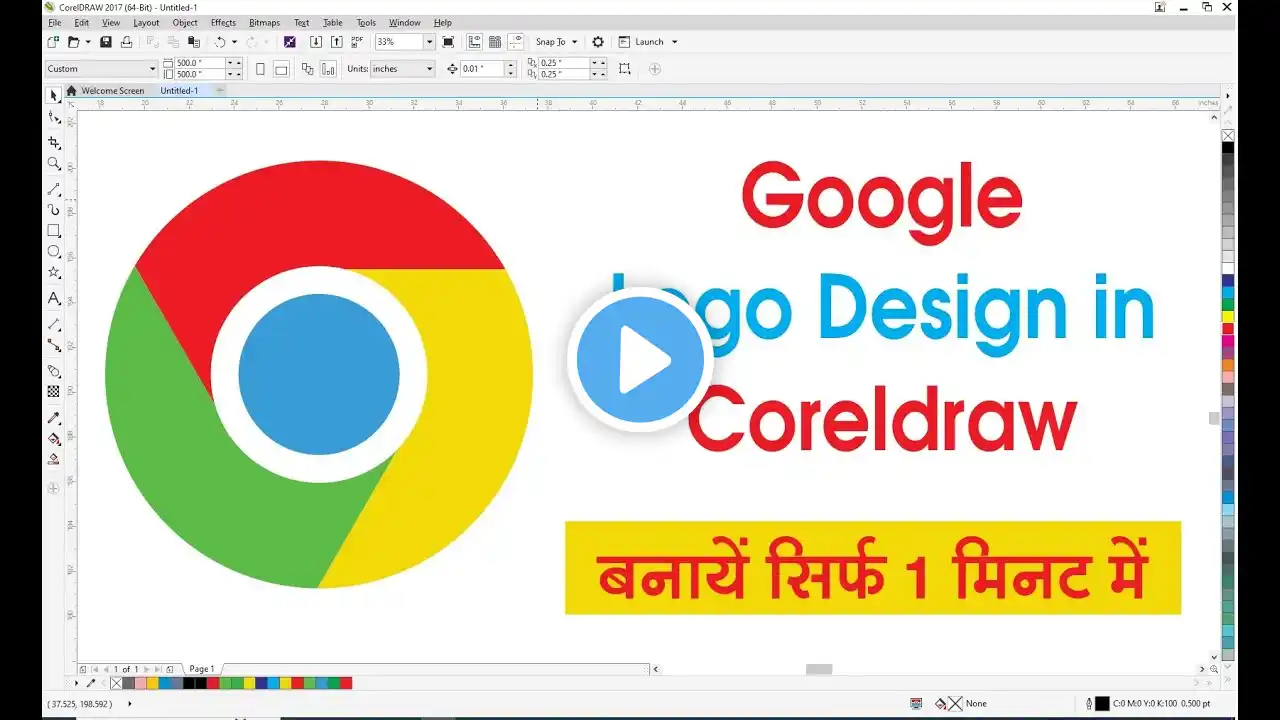This screenshot has width=1280, height=720.
Task: Click the Full-screen preview icon
Action: click(448, 42)
